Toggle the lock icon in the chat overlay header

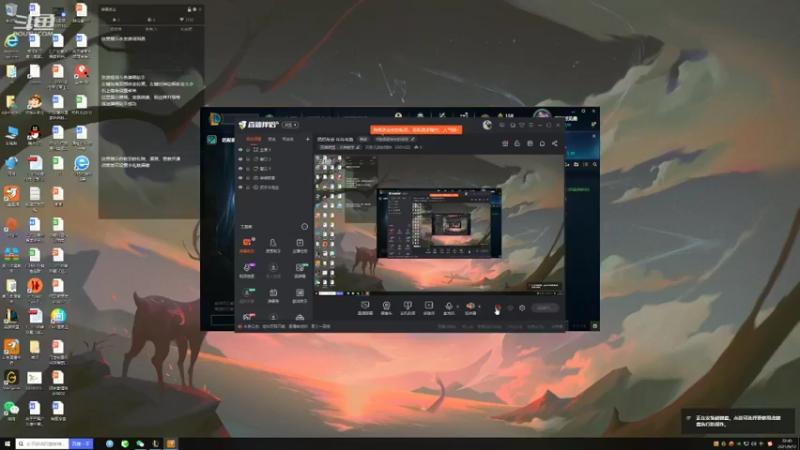[189, 9]
